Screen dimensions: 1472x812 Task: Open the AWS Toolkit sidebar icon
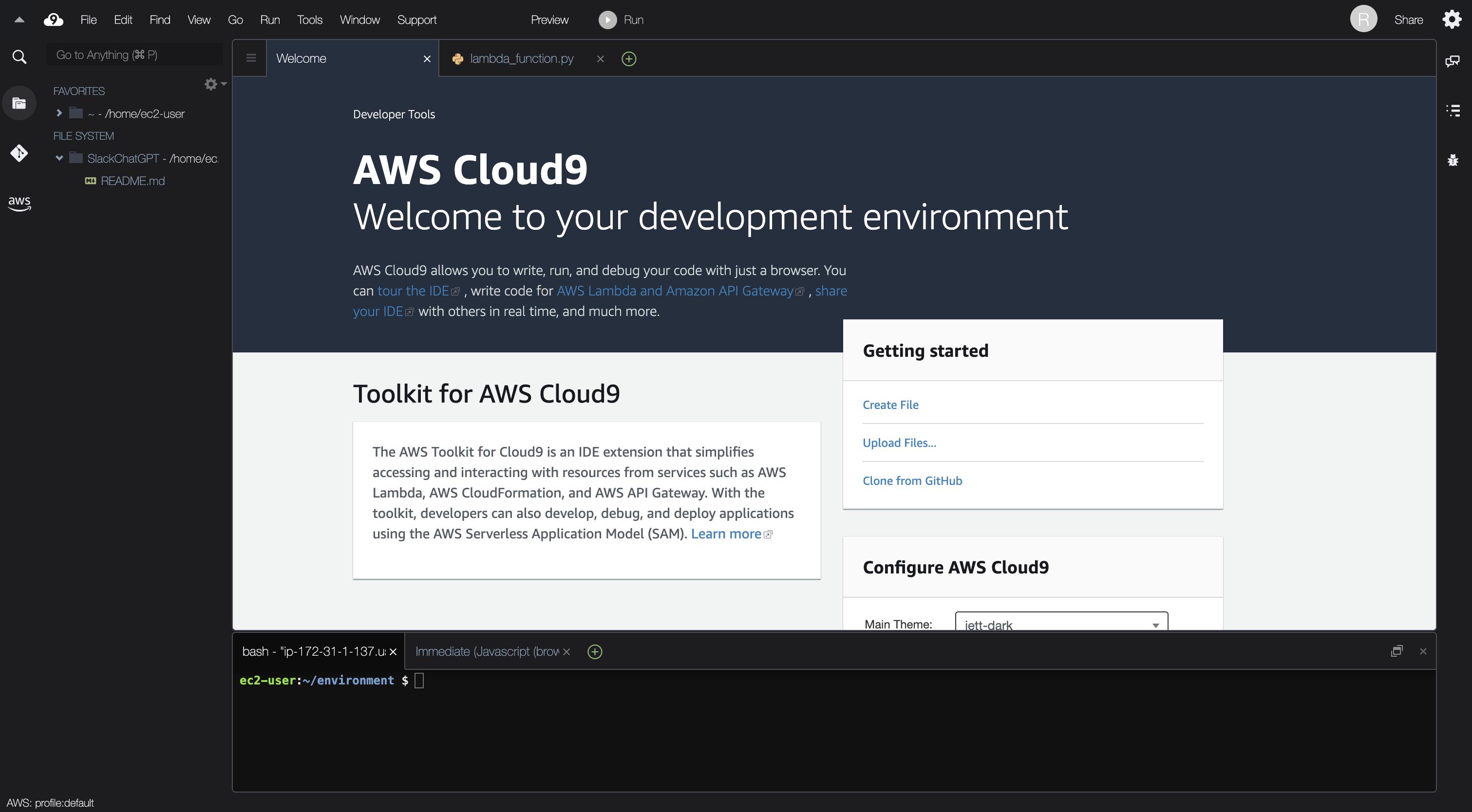19,203
